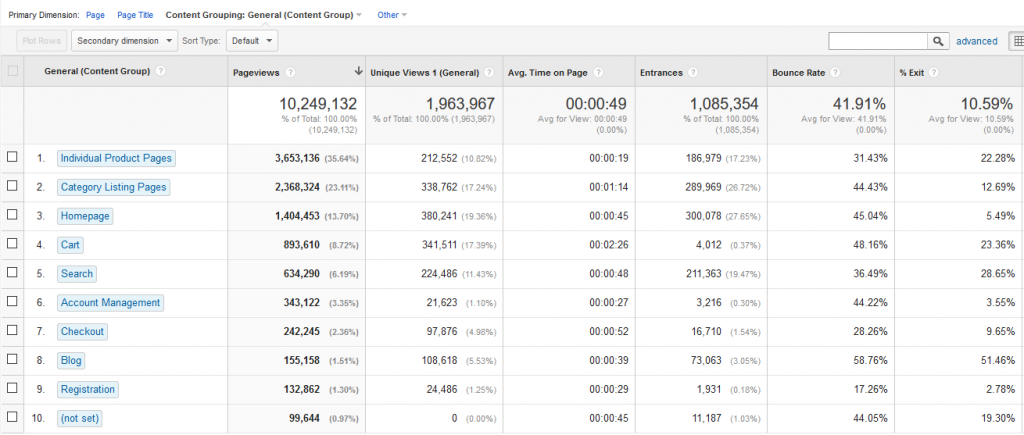Sort by Bounce Rate column header
This screenshot has width=1024, height=435.
pyautogui.click(x=798, y=73)
